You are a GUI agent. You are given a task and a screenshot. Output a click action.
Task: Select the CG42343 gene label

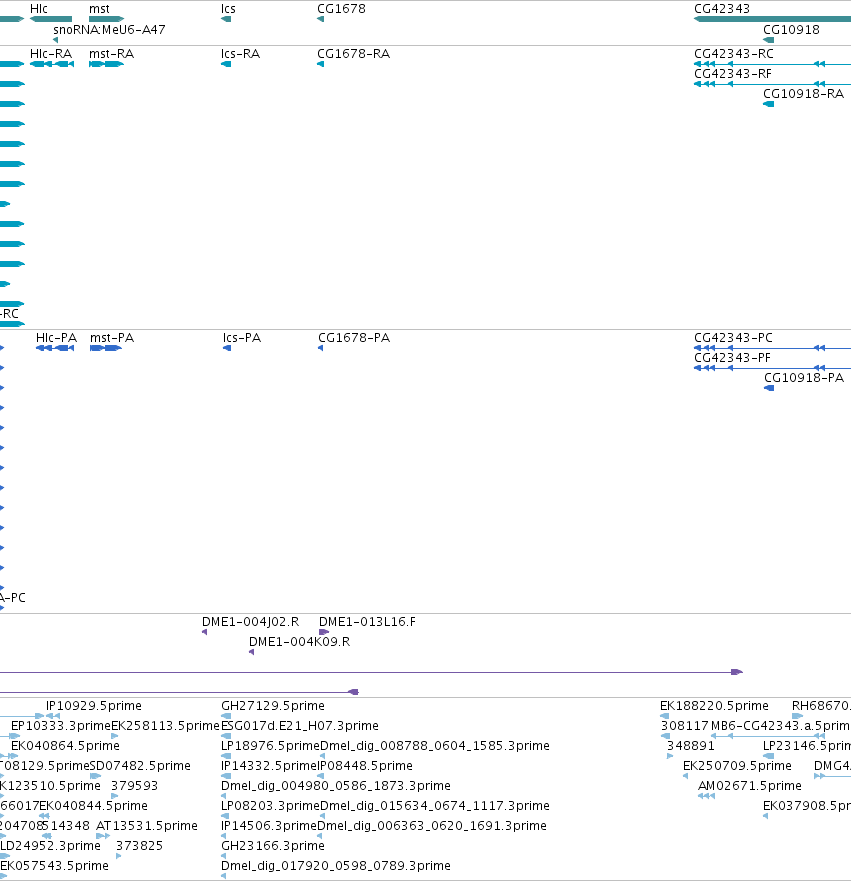click(722, 9)
